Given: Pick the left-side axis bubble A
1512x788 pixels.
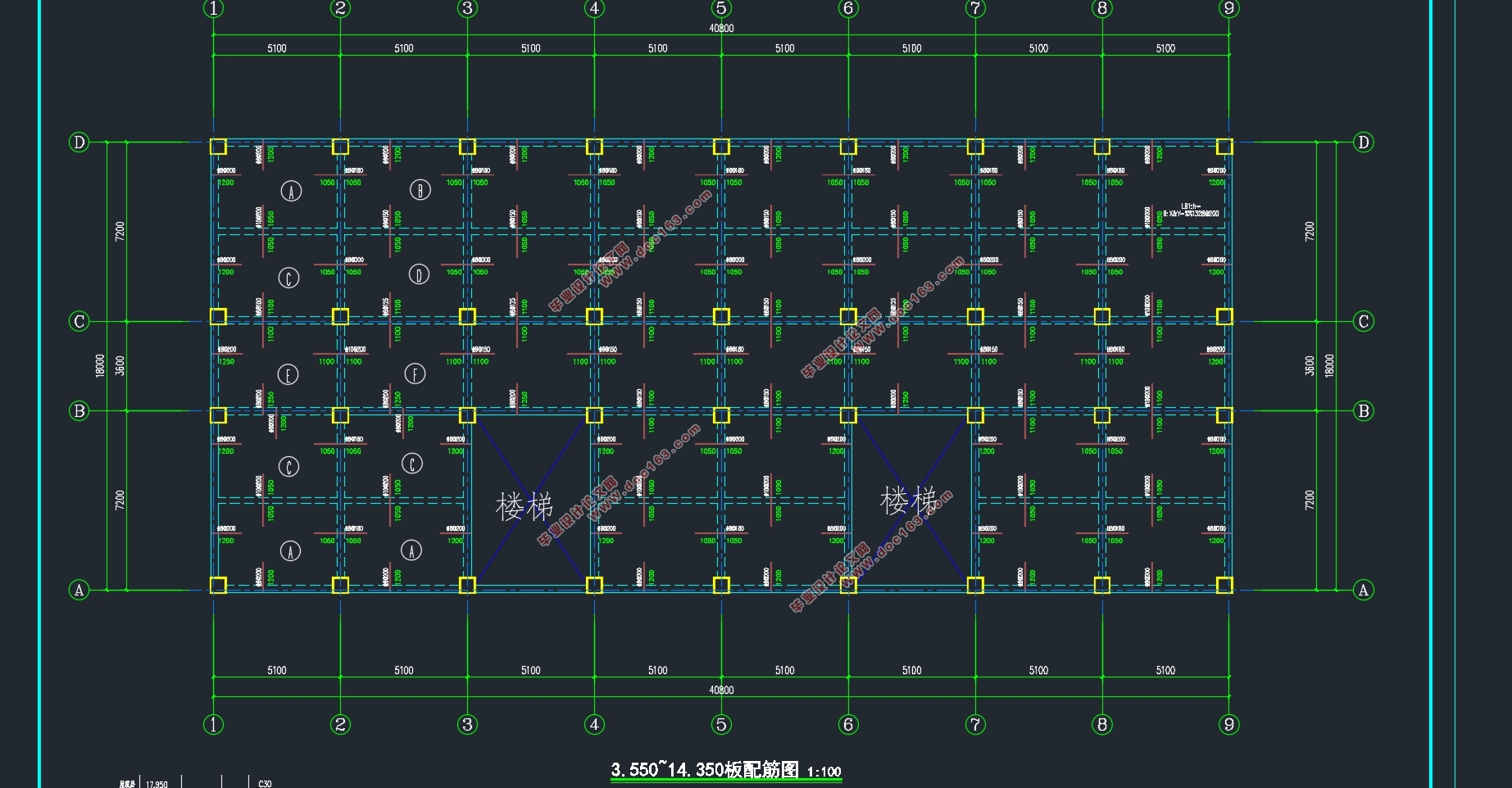Looking at the screenshot, I should click(79, 590).
